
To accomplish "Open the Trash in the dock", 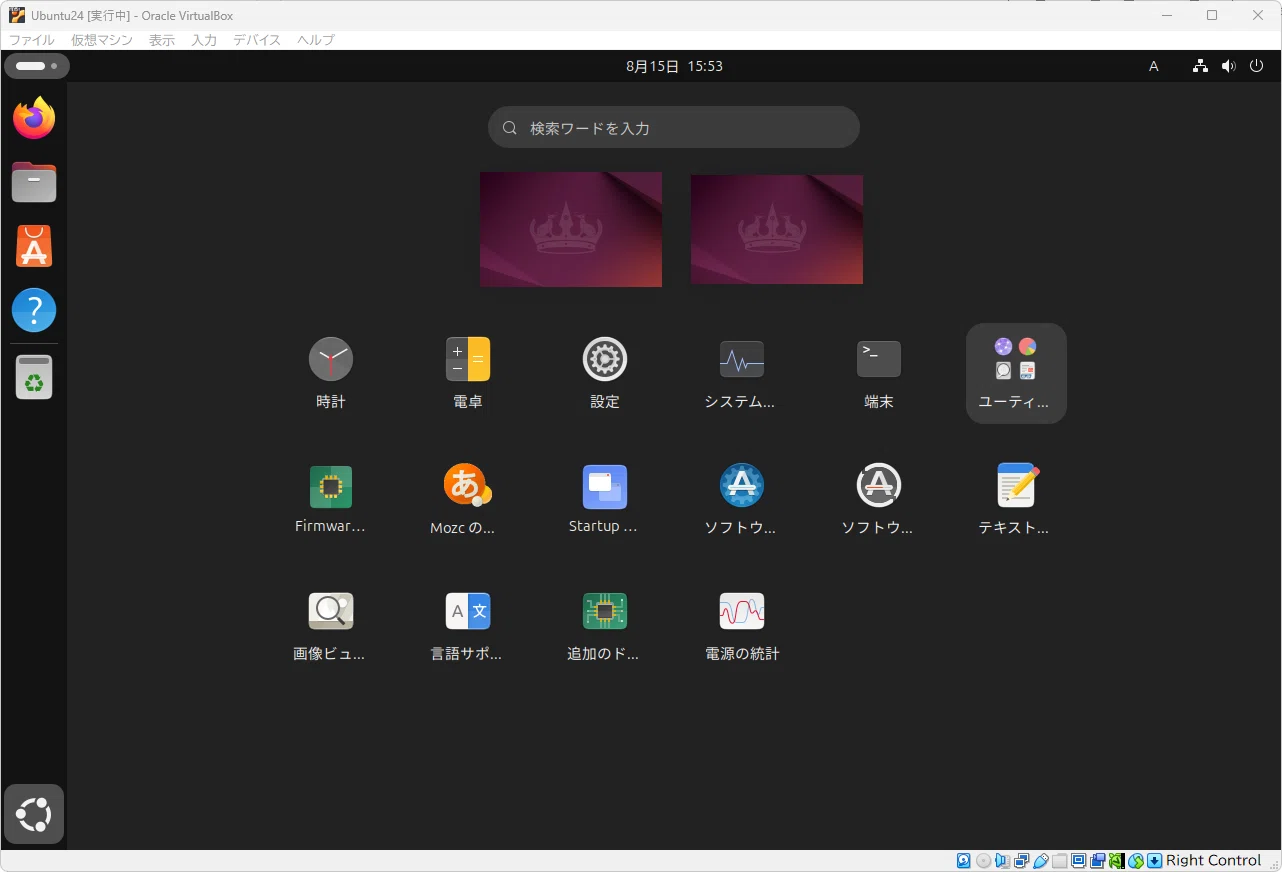I will point(34,377).
